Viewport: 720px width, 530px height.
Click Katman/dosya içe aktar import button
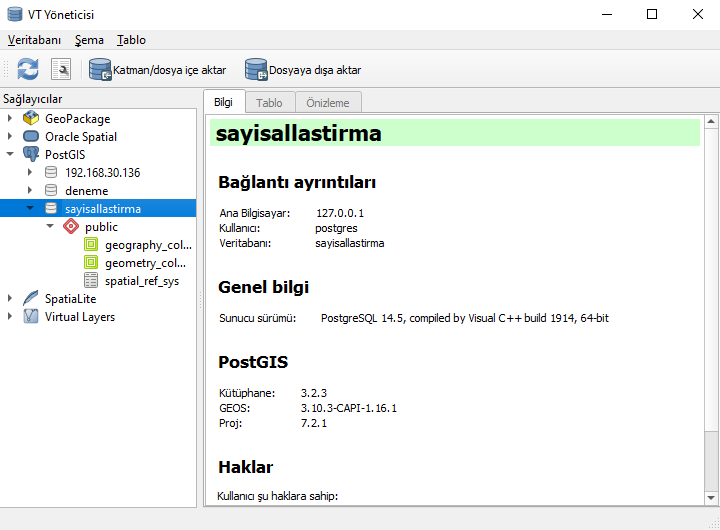coord(158,70)
